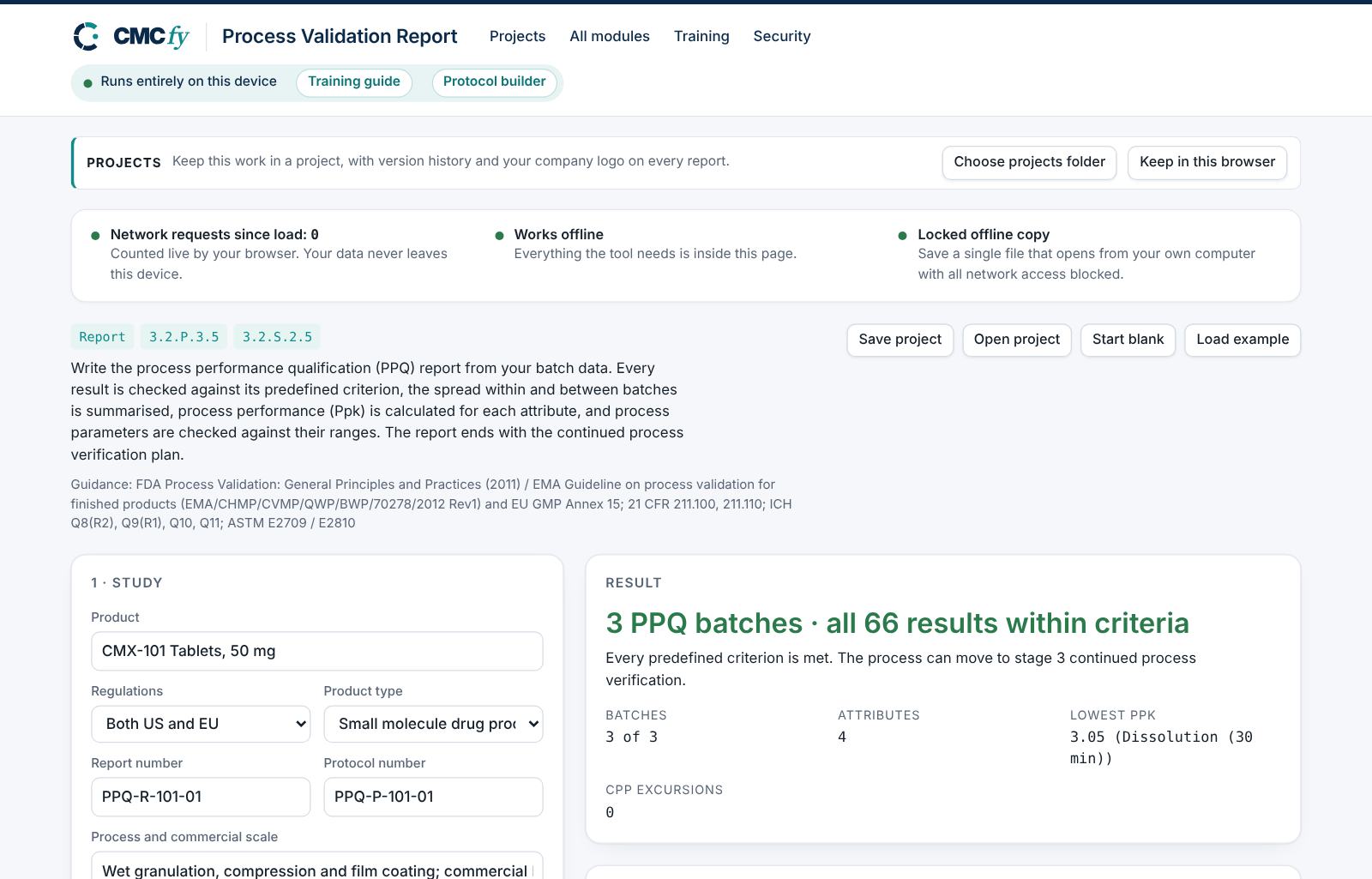Click the Open project button
The image size is (1372, 879).
pos(1017,340)
